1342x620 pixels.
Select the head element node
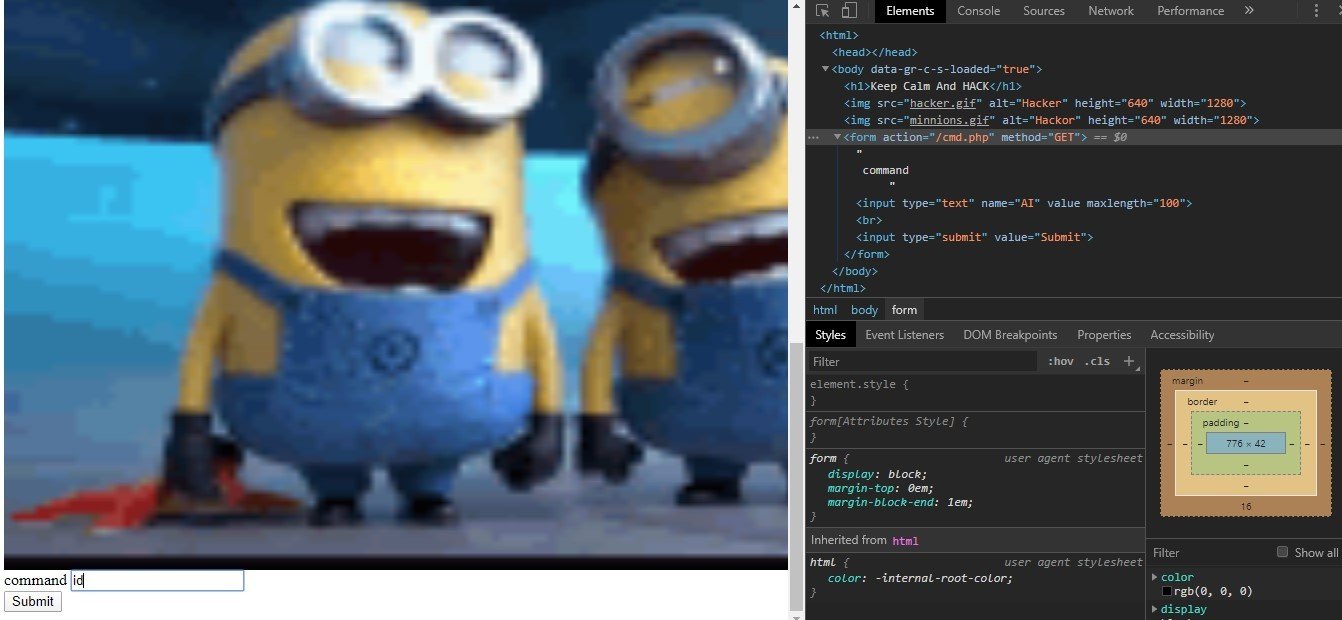(875, 52)
